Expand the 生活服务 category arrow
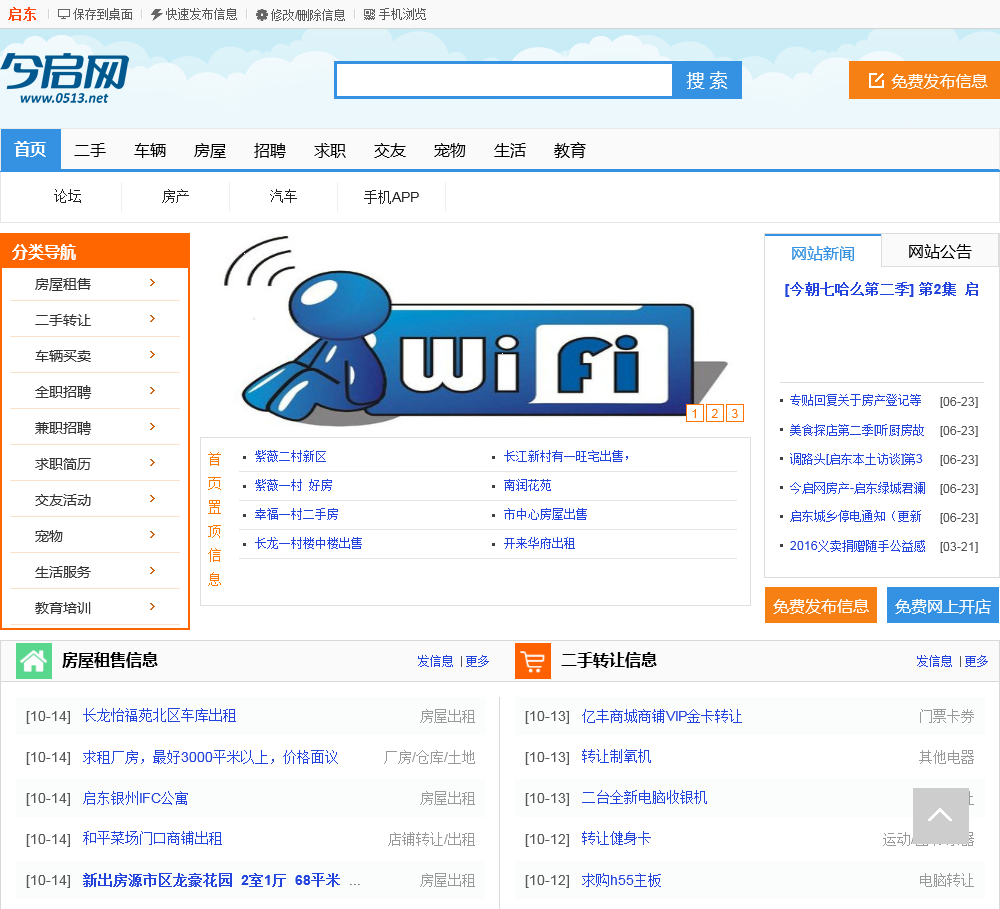The width and height of the screenshot is (1000, 909). pos(152,571)
